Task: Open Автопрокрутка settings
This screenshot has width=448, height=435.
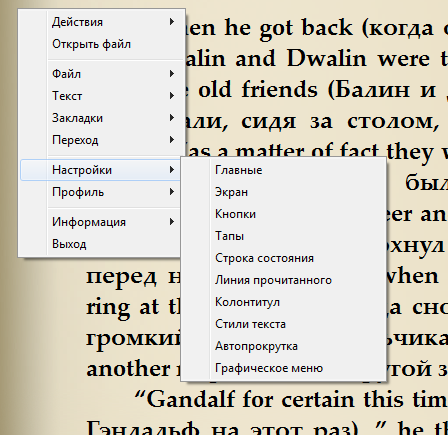Action: 283,346
